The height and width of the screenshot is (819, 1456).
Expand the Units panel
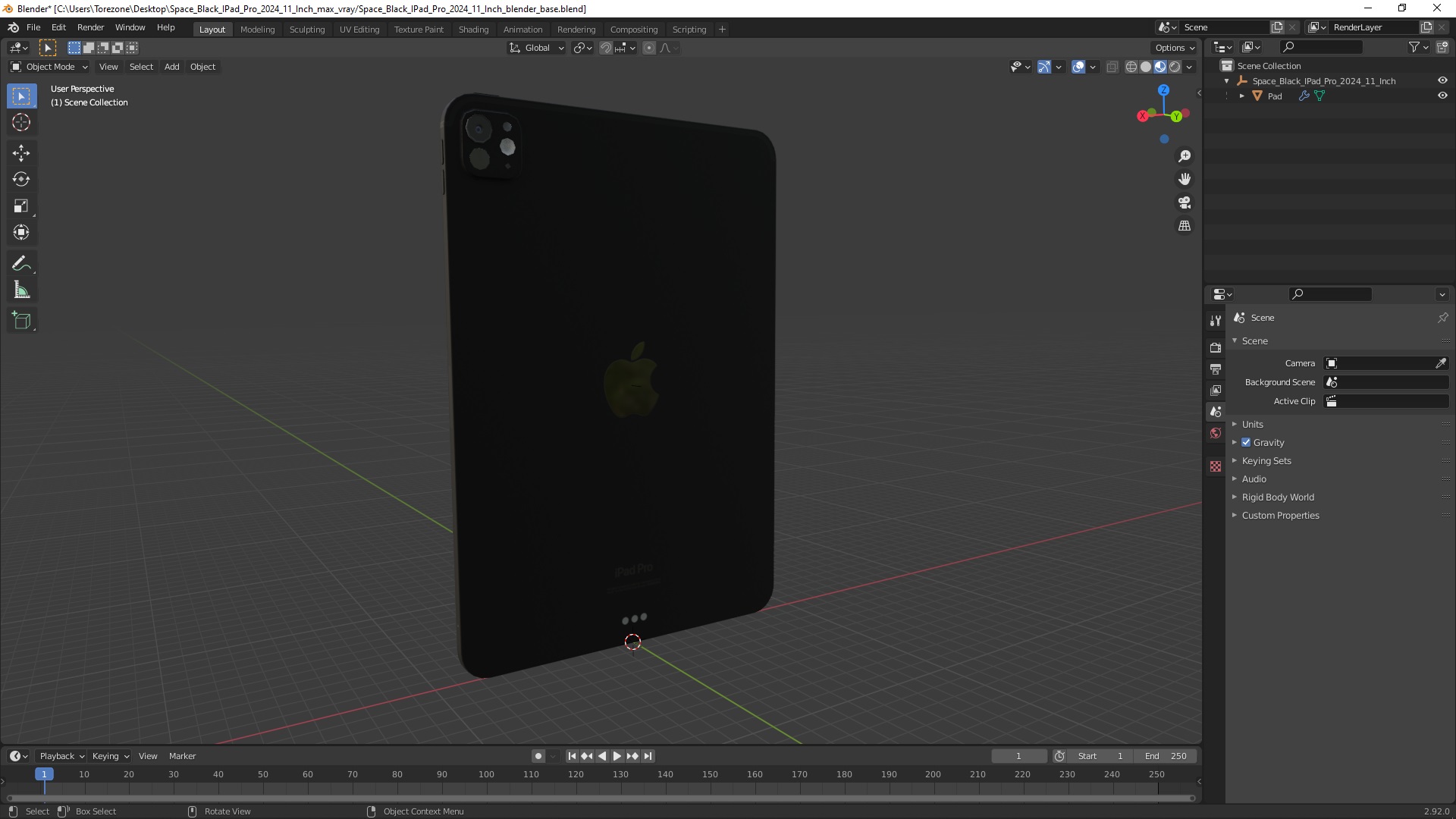pos(1252,425)
